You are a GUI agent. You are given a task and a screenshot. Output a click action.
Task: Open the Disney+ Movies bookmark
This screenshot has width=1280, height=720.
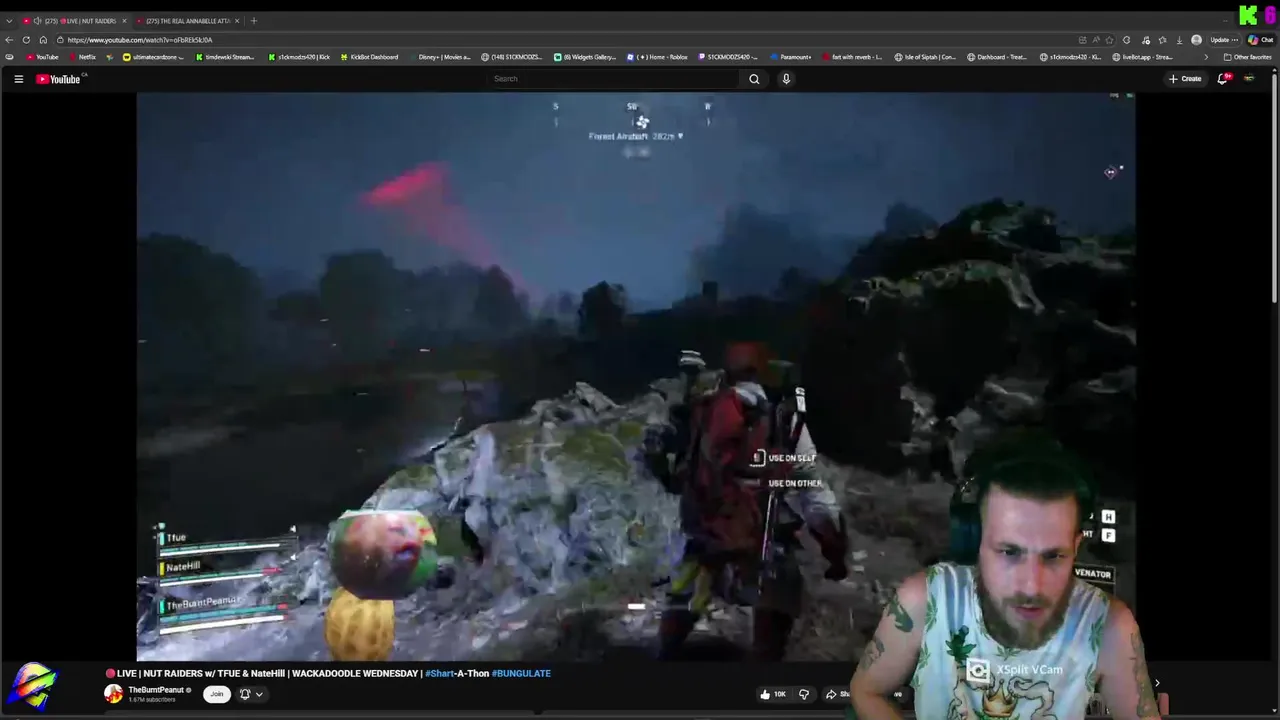(440, 57)
